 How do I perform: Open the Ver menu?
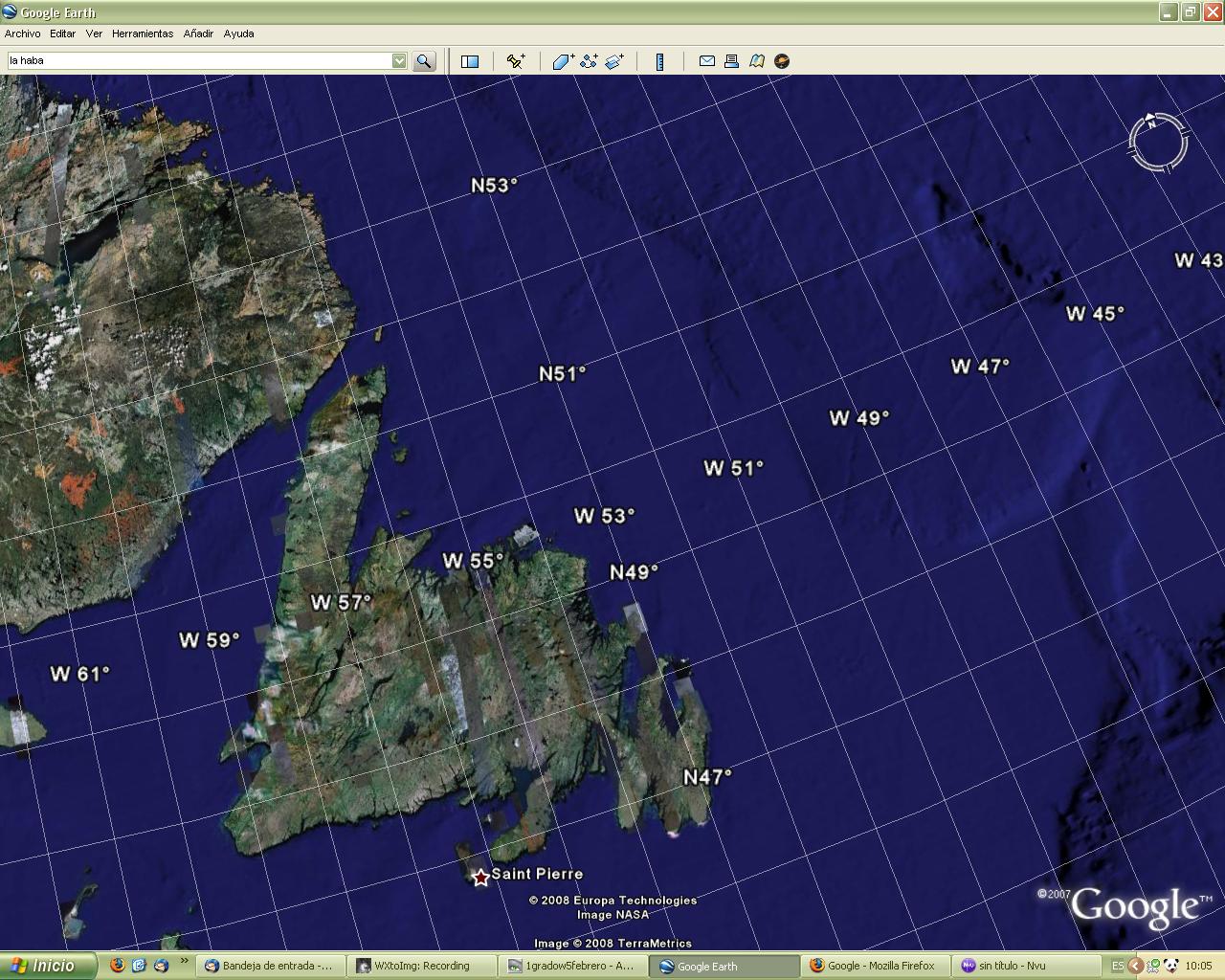pyautogui.click(x=94, y=33)
